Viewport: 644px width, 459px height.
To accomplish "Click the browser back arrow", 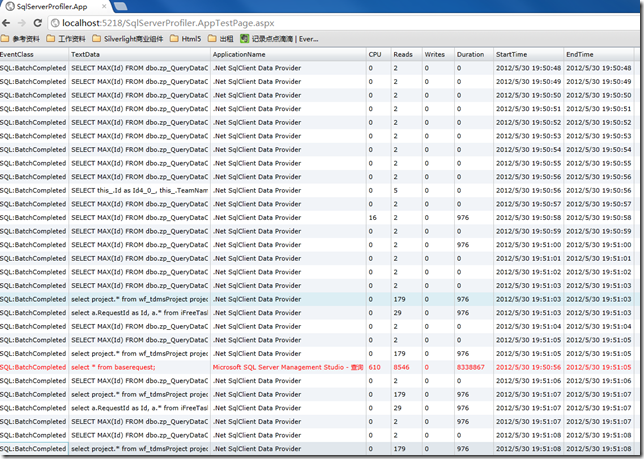I will click(x=6, y=23).
